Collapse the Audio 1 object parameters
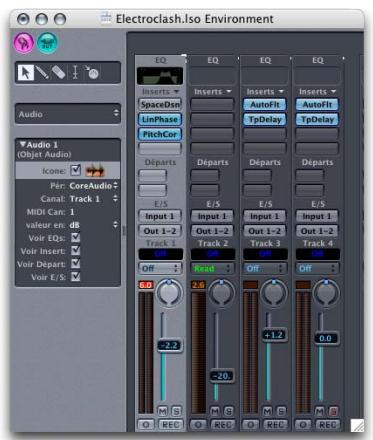 23,144
